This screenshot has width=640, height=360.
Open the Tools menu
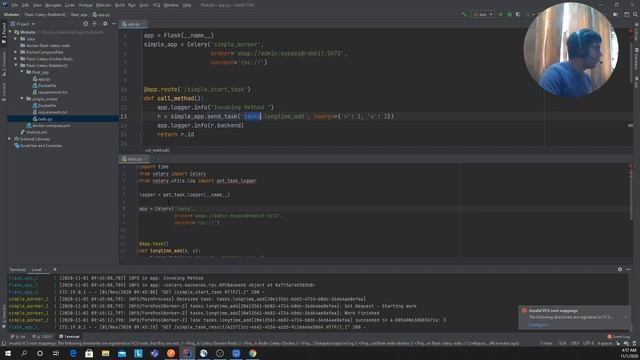tap(144, 5)
